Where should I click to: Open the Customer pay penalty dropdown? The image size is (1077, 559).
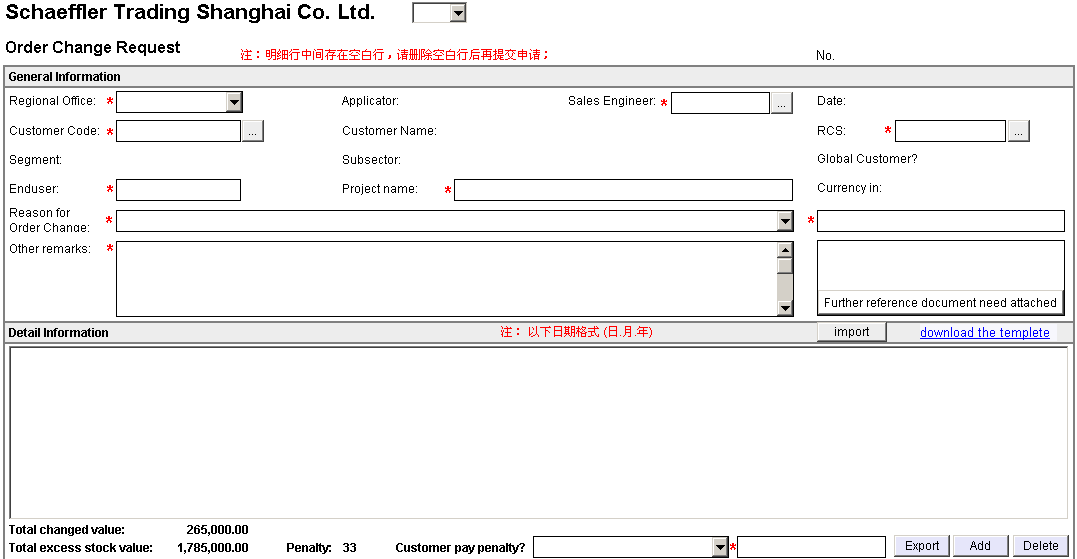point(719,547)
